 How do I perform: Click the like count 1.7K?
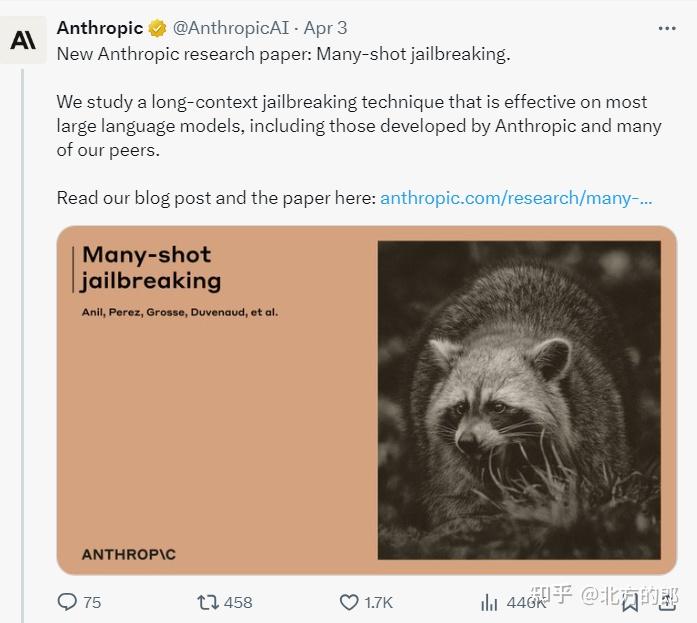tap(379, 602)
